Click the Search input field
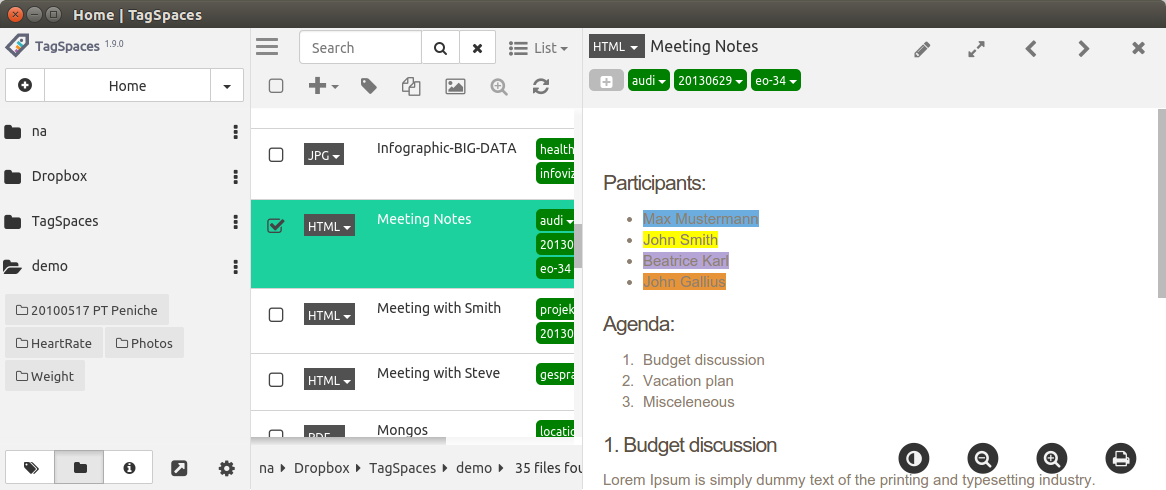This screenshot has width=1166, height=490. tap(361, 48)
